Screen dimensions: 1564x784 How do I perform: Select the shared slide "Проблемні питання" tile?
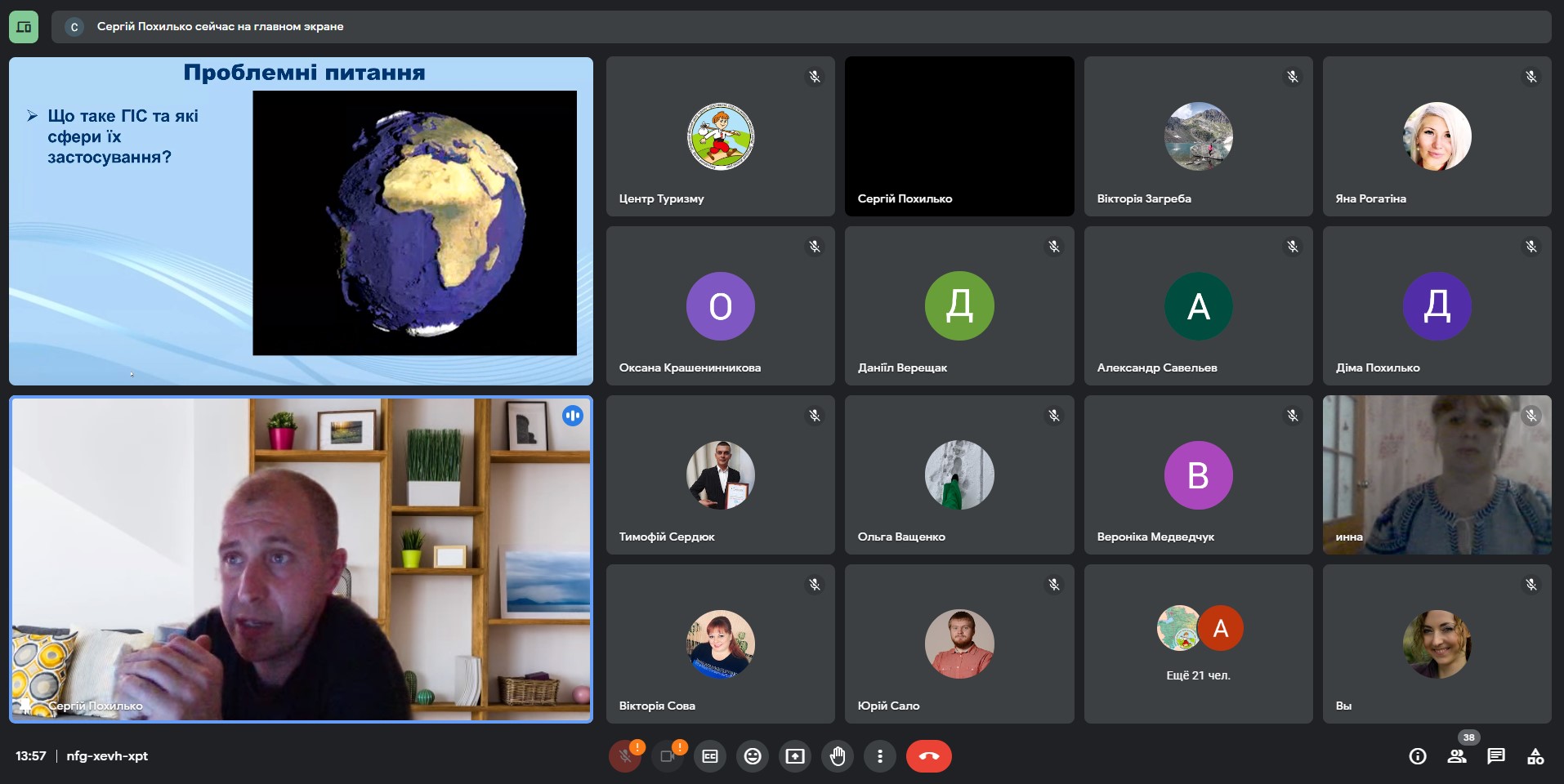[x=301, y=220]
